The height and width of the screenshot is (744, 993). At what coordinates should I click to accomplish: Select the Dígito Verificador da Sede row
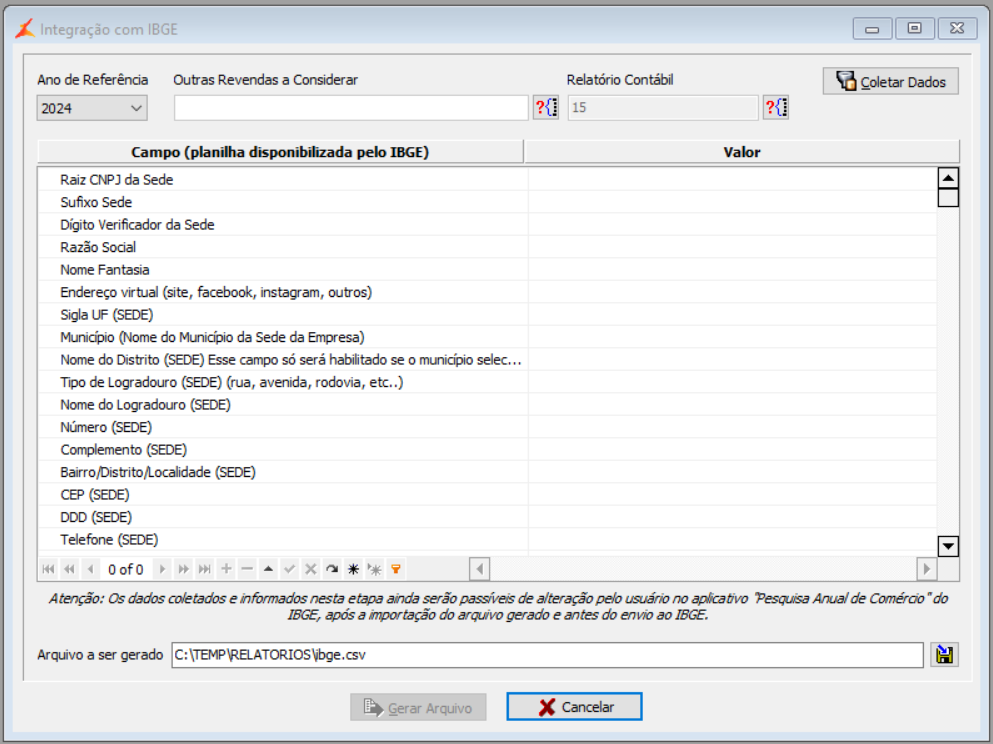coord(487,225)
